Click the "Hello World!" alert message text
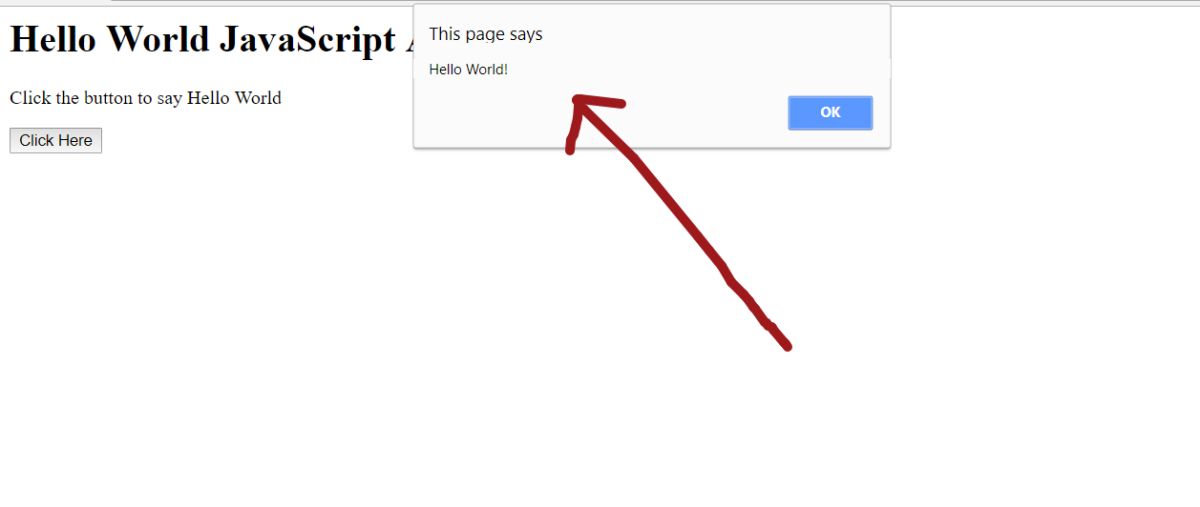 click(x=469, y=69)
